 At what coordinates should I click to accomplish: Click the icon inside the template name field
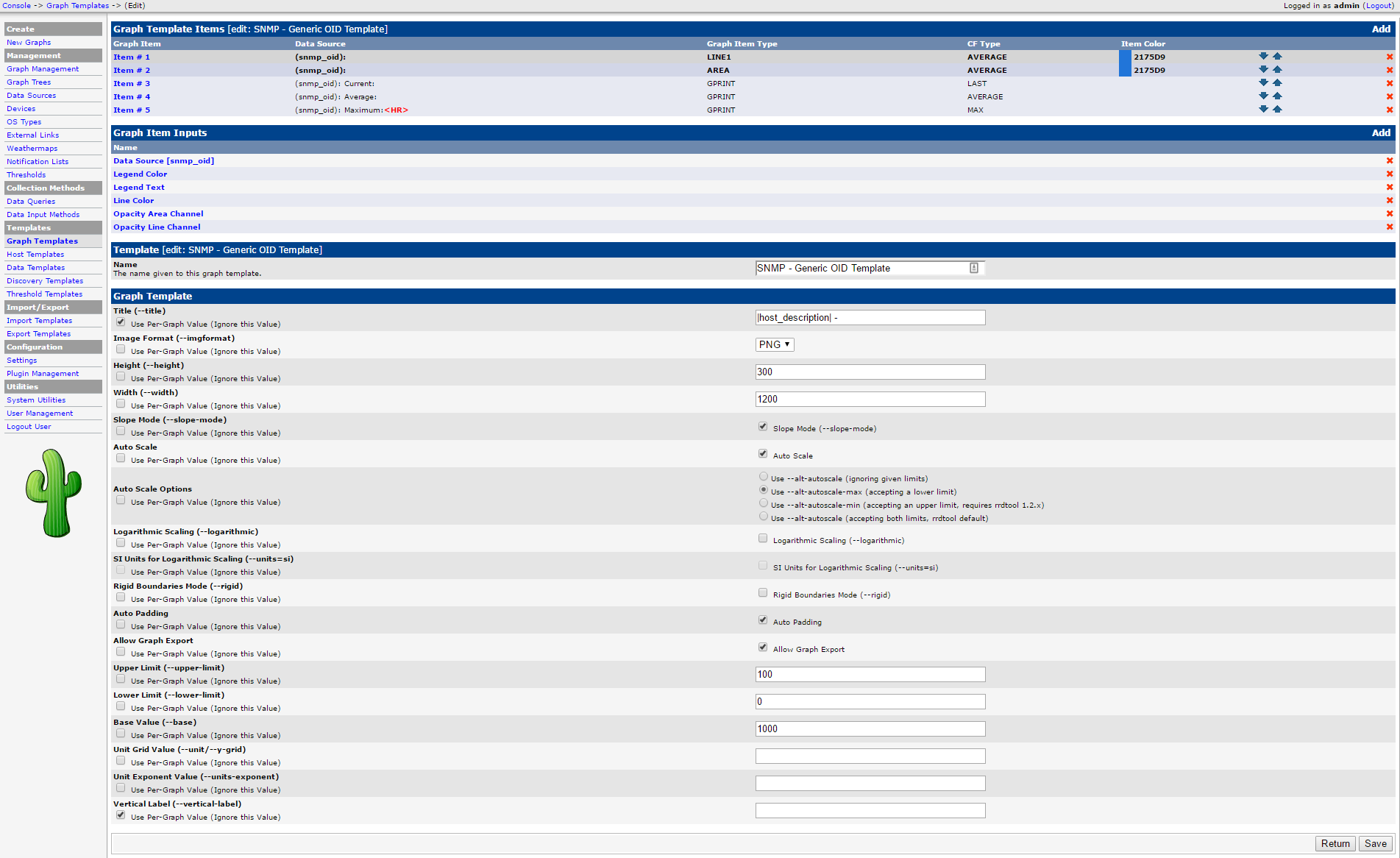pyautogui.click(x=973, y=268)
